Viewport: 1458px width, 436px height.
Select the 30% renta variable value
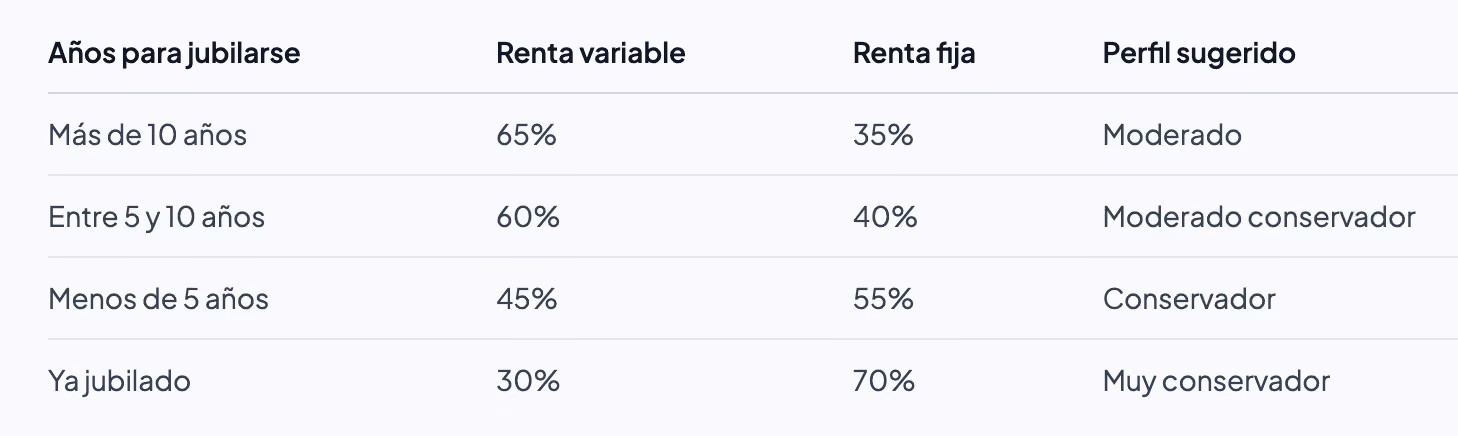click(x=528, y=381)
